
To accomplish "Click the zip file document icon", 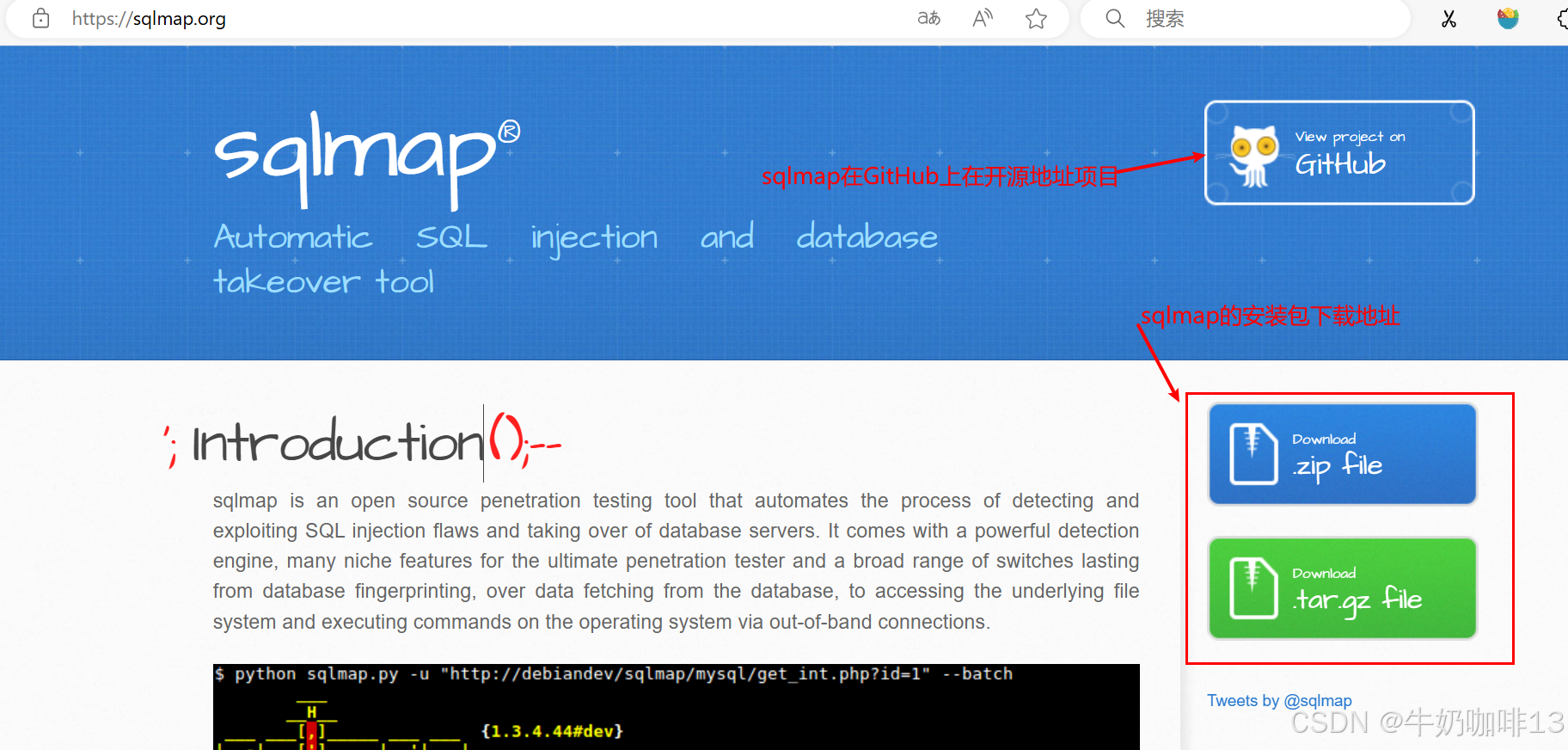I will tap(1253, 453).
